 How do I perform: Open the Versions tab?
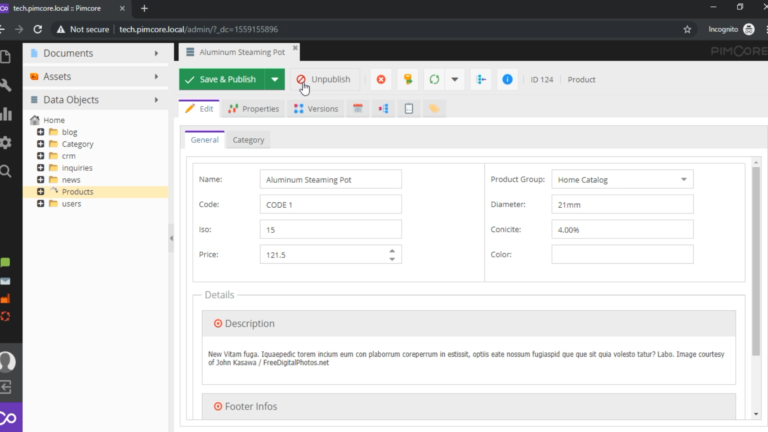pyautogui.click(x=316, y=109)
